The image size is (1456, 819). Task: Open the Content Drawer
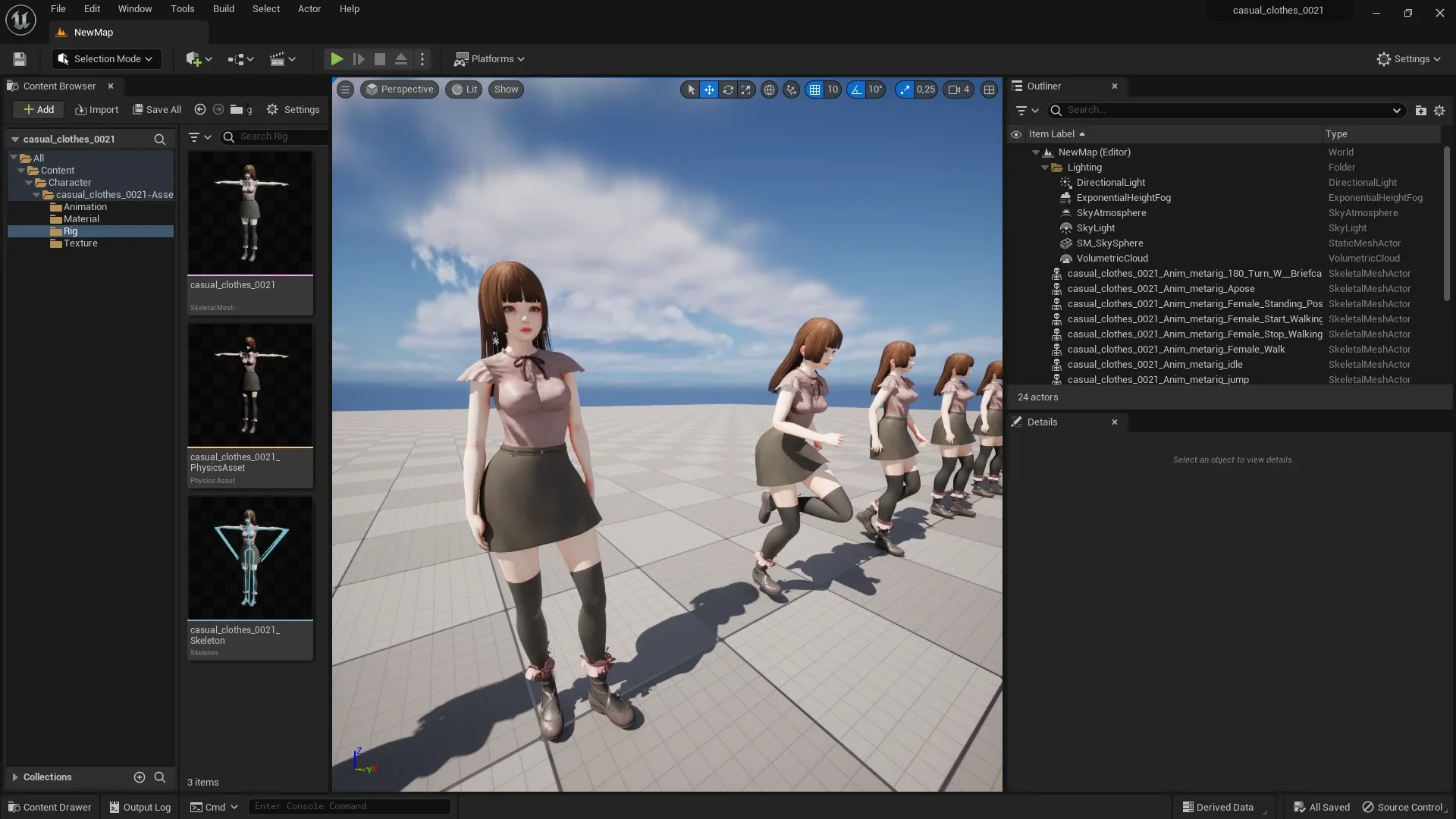point(49,807)
